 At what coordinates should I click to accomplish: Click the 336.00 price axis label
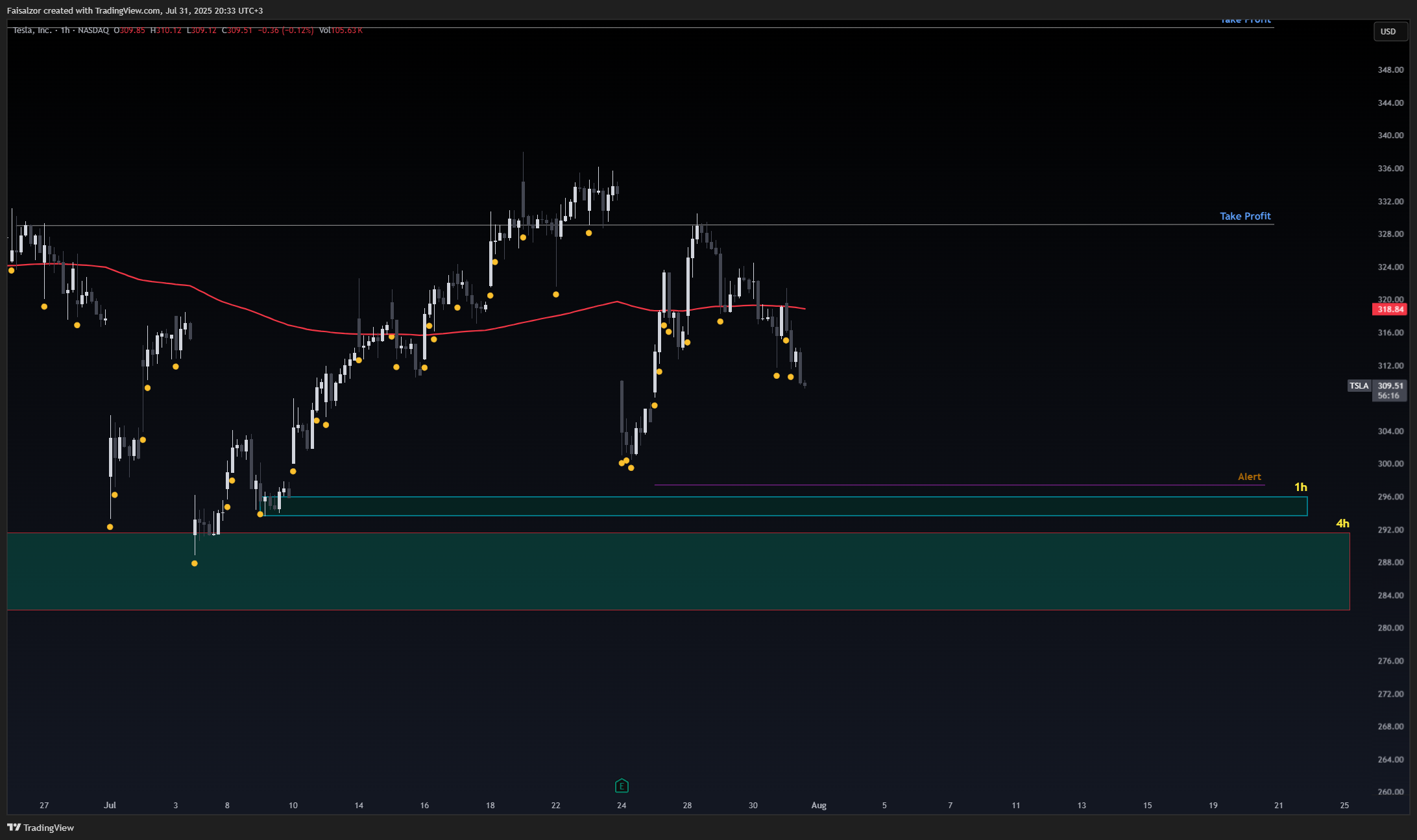1390,168
